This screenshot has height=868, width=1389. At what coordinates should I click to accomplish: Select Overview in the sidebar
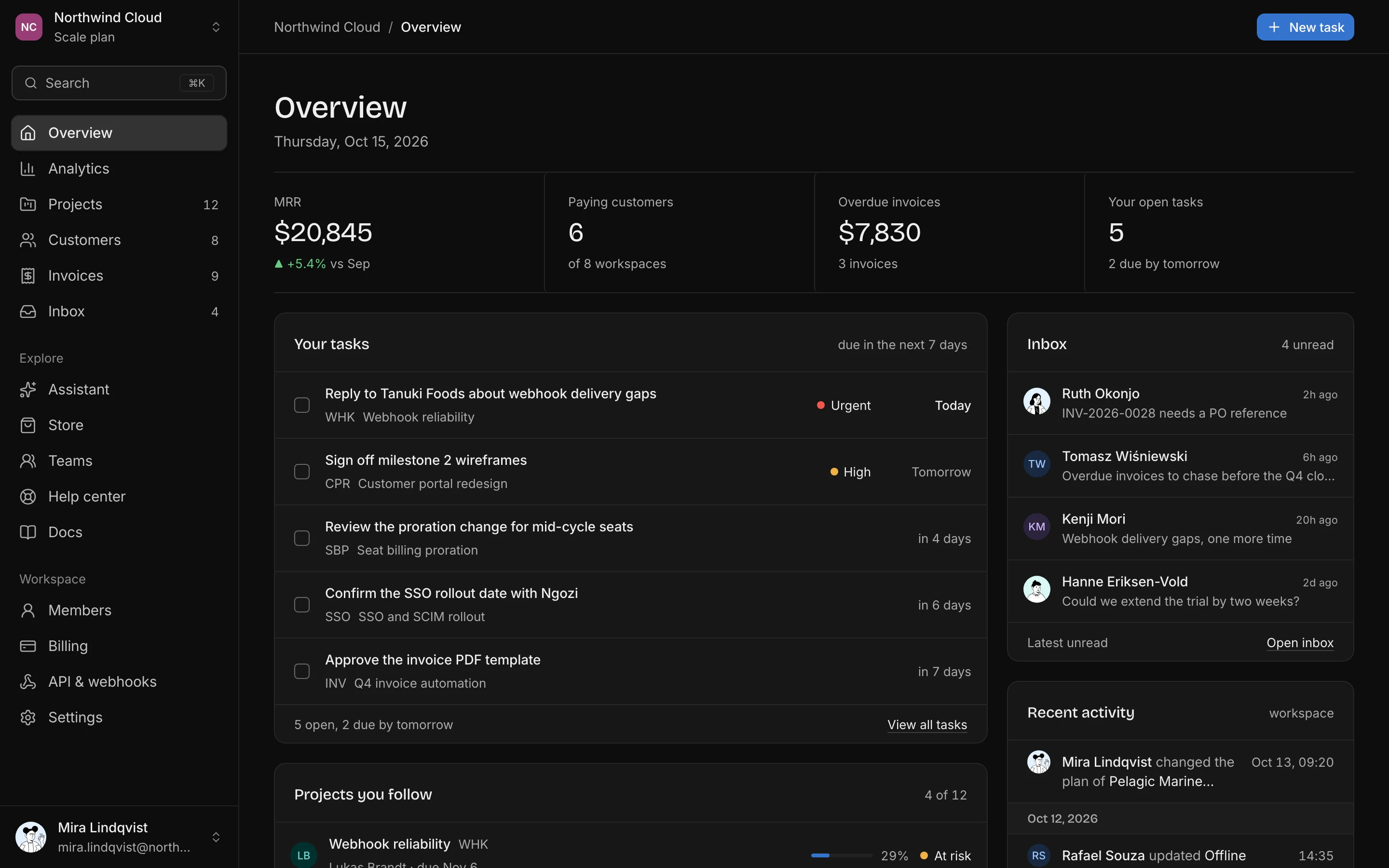click(119, 133)
